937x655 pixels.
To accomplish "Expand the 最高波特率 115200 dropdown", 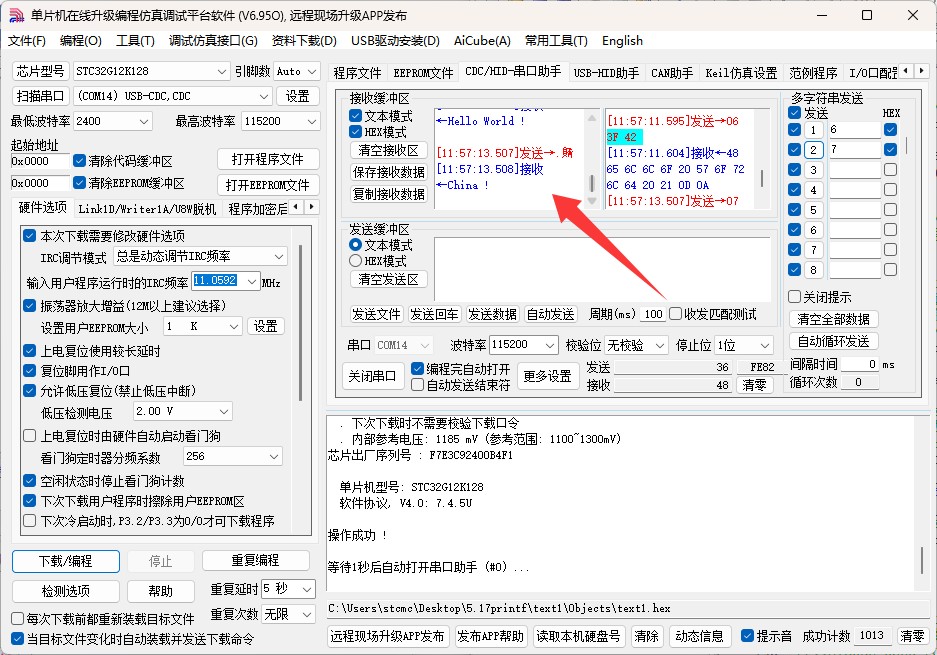I will (312, 121).
